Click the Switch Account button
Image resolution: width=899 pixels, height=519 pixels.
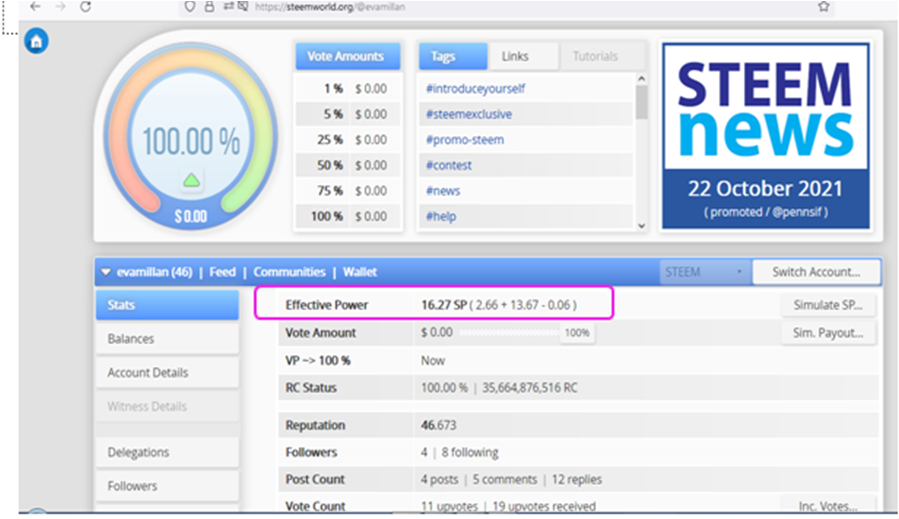[816, 272]
